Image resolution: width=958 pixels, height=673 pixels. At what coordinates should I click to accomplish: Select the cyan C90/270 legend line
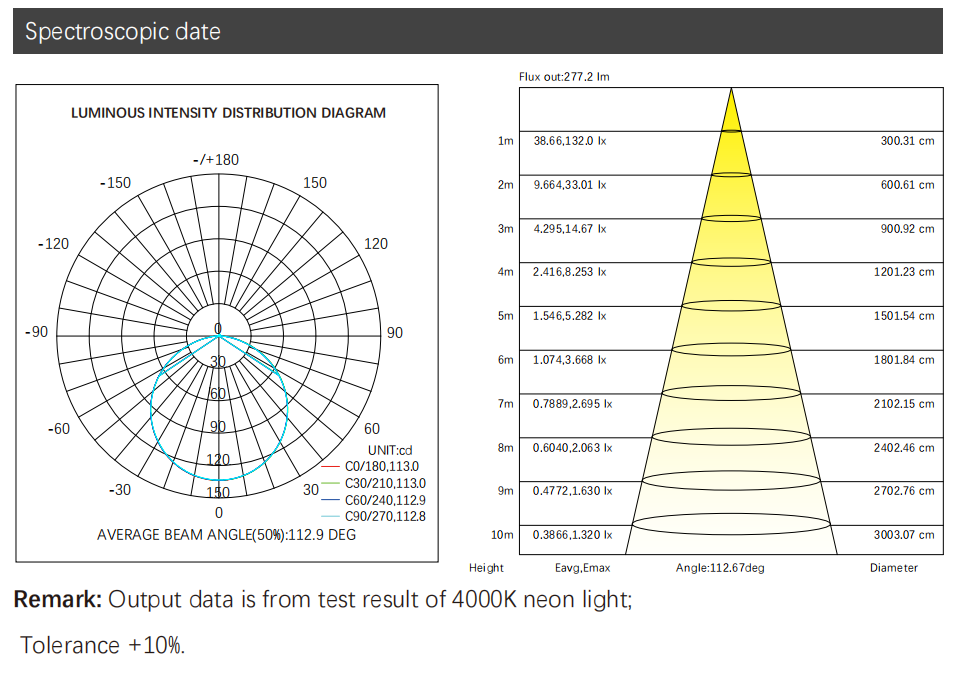[x=331, y=517]
